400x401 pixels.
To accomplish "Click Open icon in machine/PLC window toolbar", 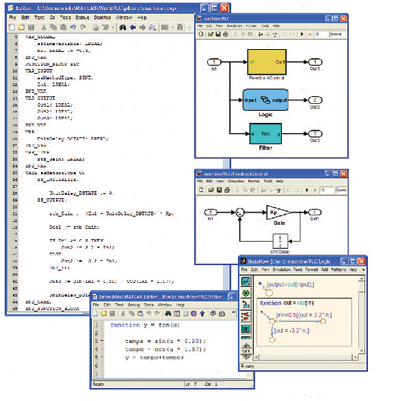I will click(x=211, y=34).
